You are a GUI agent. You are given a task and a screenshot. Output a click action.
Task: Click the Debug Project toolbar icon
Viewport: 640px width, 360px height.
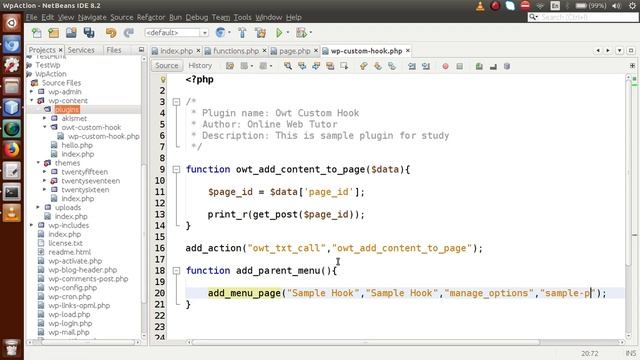coord(301,33)
